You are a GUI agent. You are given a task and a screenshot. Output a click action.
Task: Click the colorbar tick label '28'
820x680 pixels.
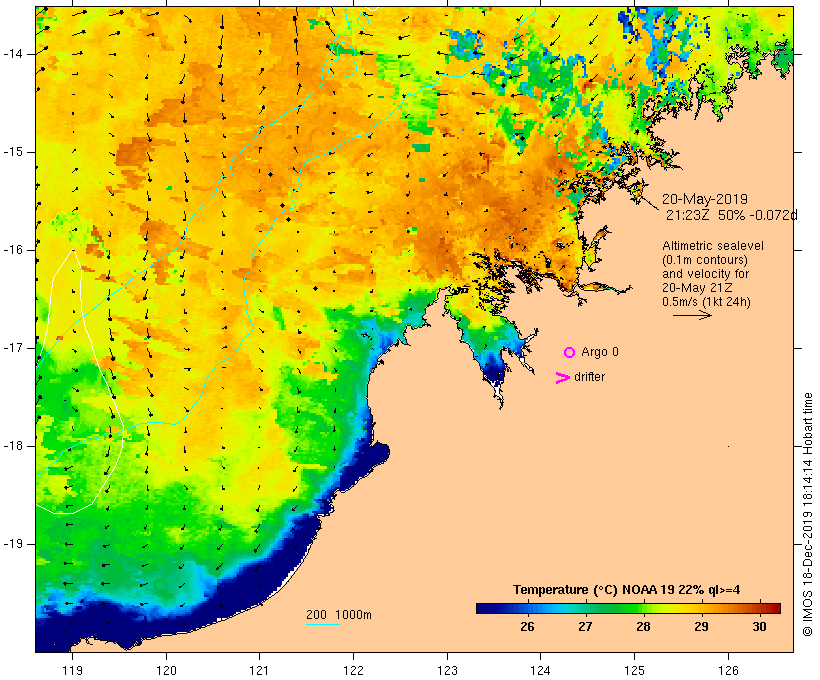(643, 626)
